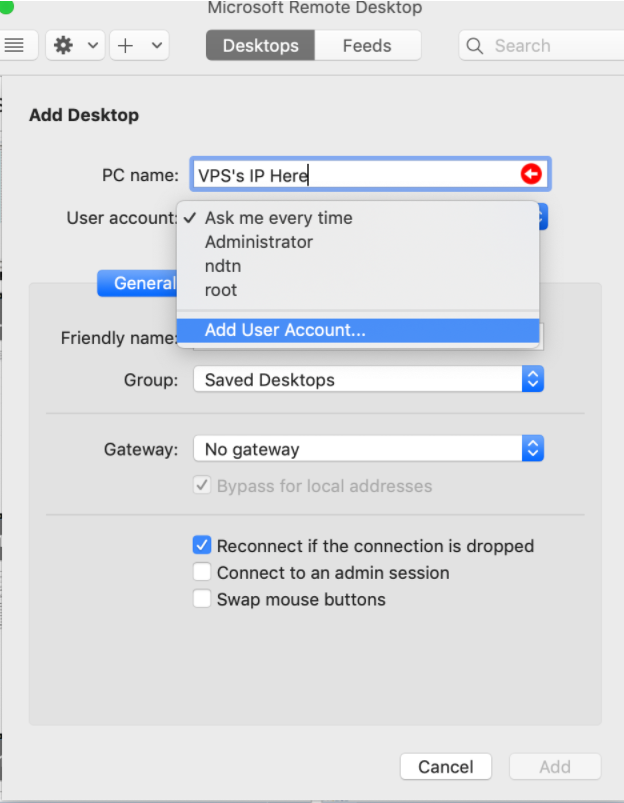Expand the chevron beside the plus icon
The width and height of the screenshot is (624, 803).
click(x=156, y=46)
